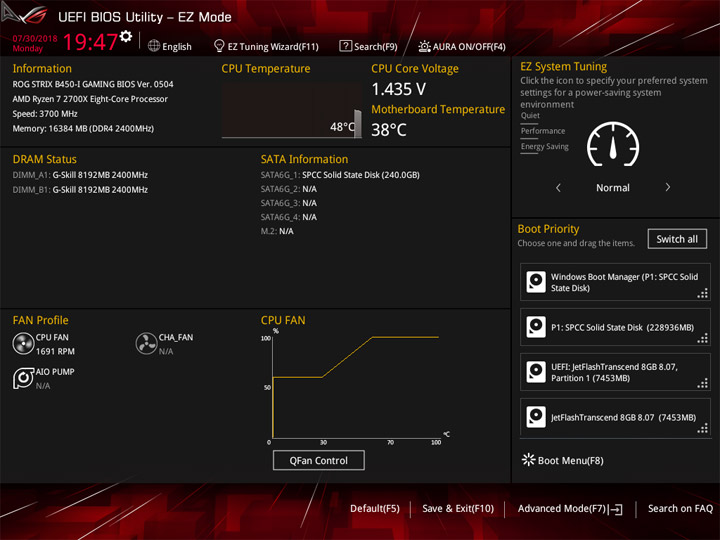Click the 38°C motherboard temperature value
This screenshot has width=720, height=540.
coord(389,129)
